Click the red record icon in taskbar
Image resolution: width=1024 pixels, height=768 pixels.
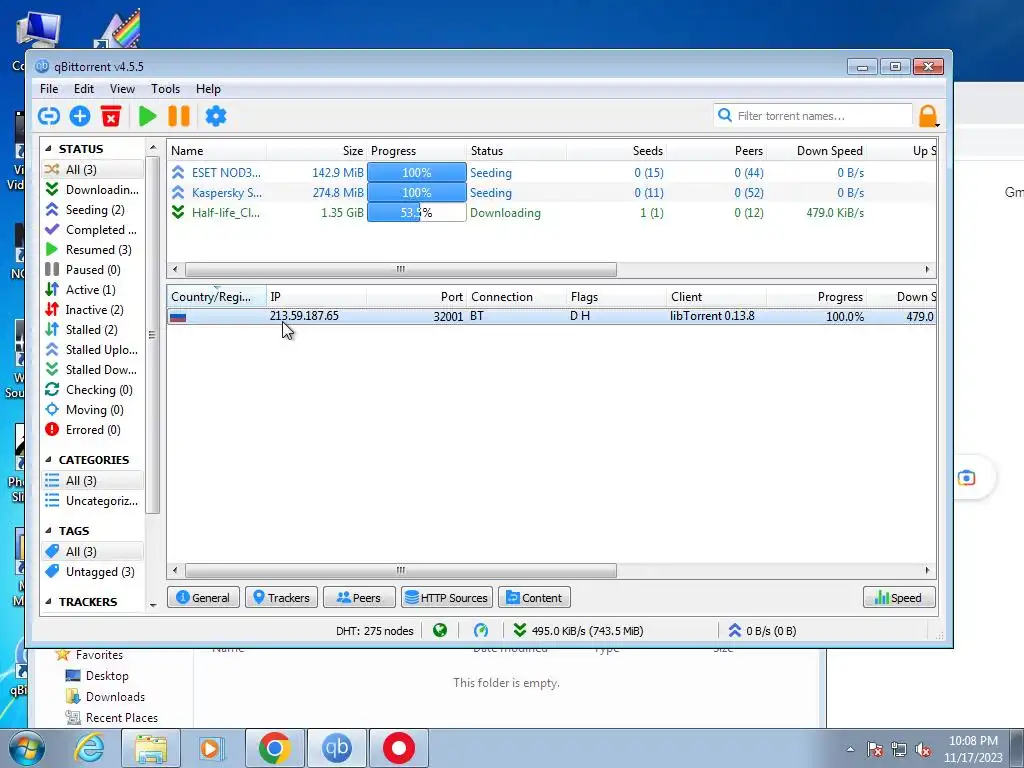click(399, 748)
